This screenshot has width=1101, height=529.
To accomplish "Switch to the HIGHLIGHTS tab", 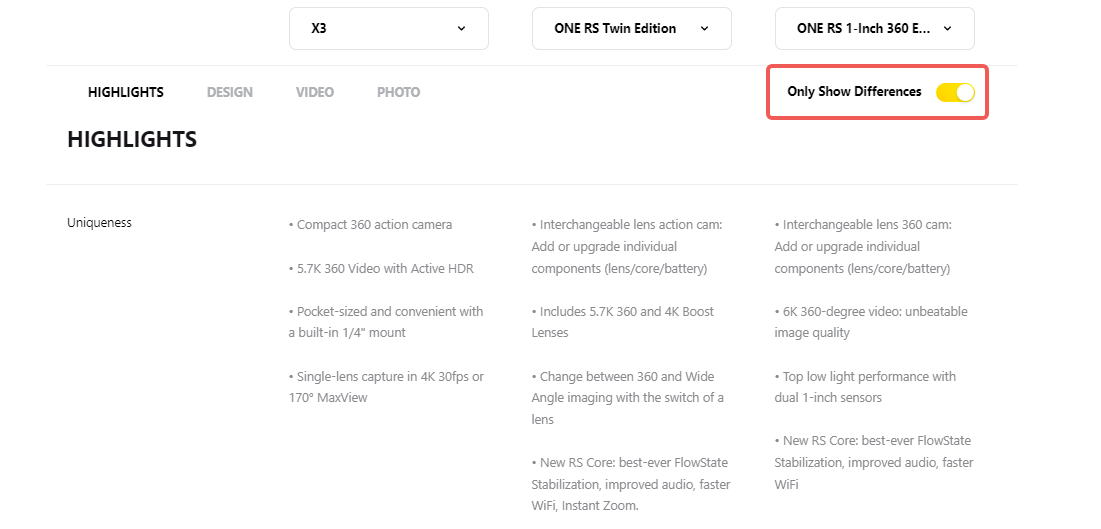I will [126, 92].
